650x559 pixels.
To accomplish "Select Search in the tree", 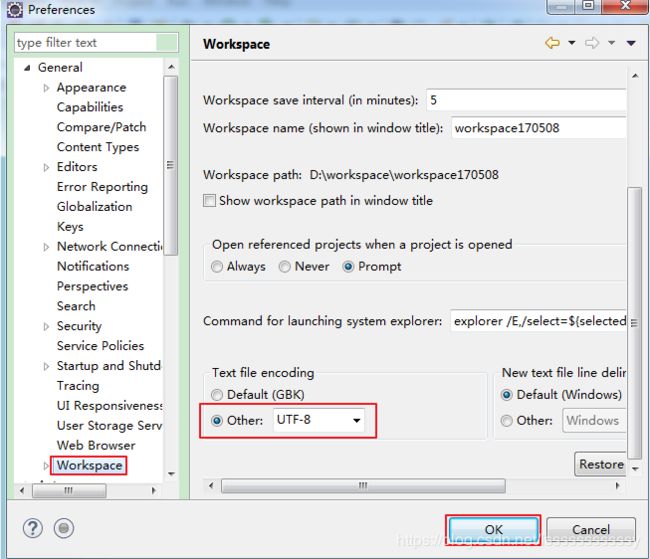I will pyautogui.click(x=76, y=306).
